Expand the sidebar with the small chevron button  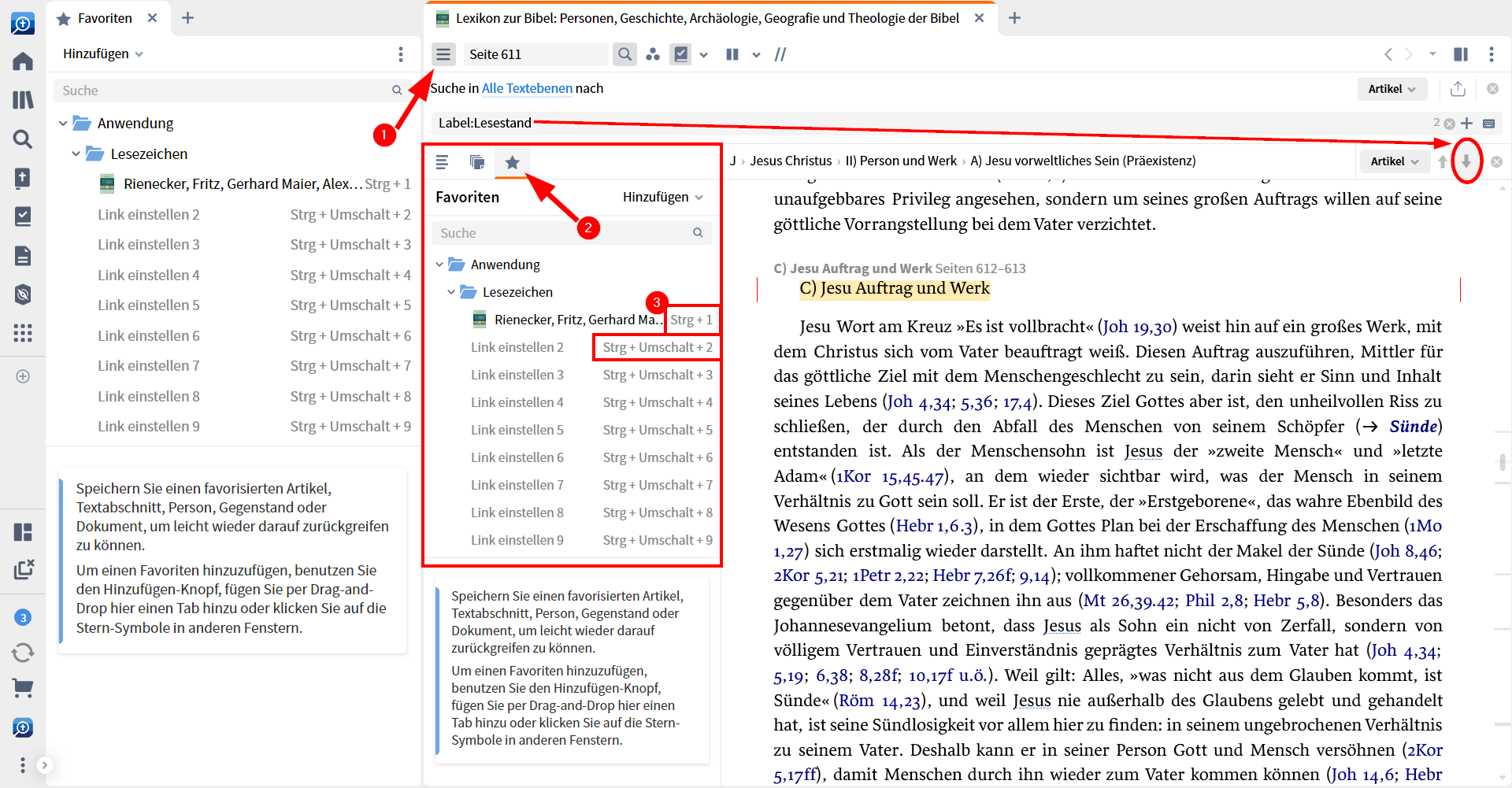[x=45, y=765]
